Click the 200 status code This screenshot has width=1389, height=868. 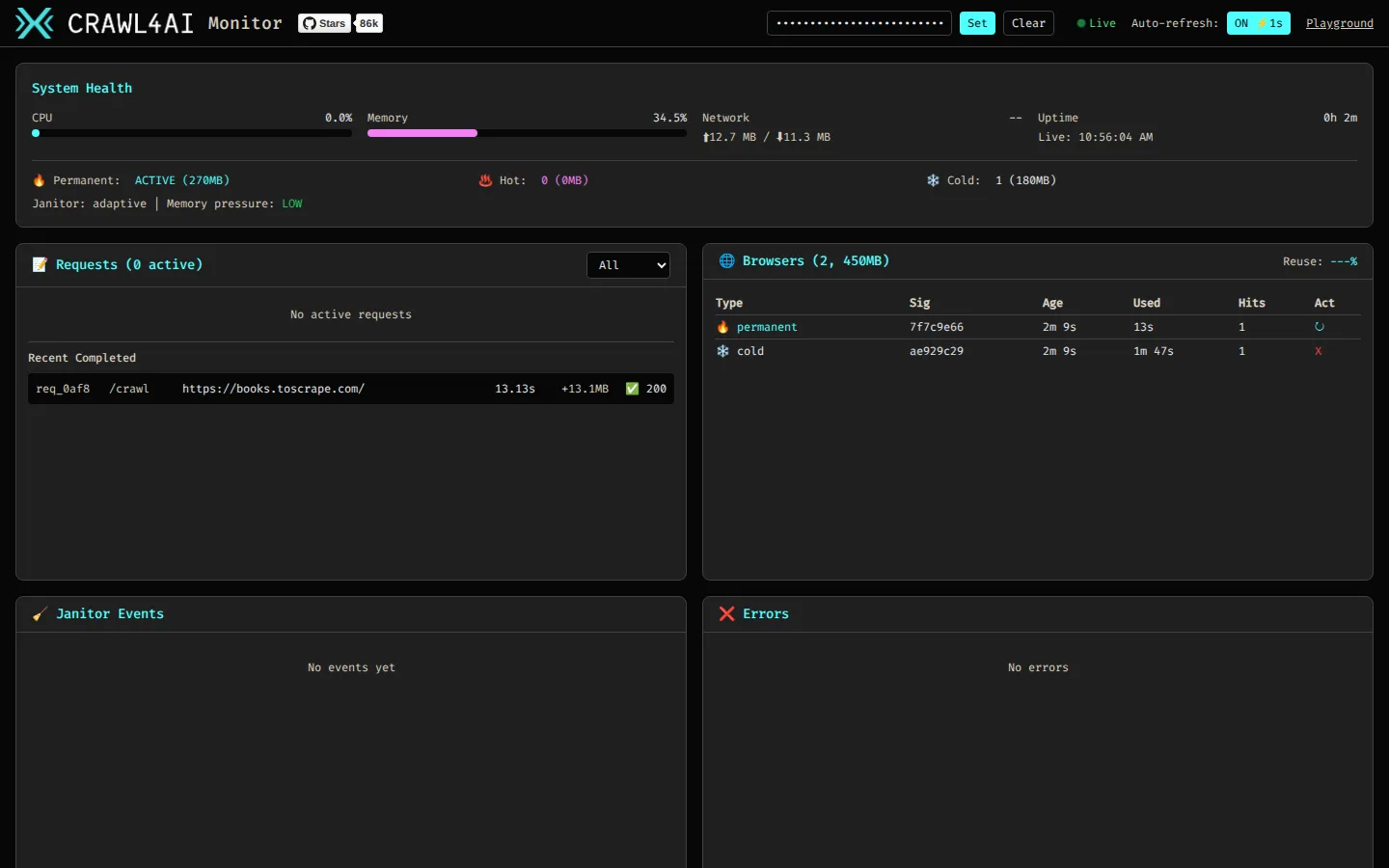coord(656,389)
